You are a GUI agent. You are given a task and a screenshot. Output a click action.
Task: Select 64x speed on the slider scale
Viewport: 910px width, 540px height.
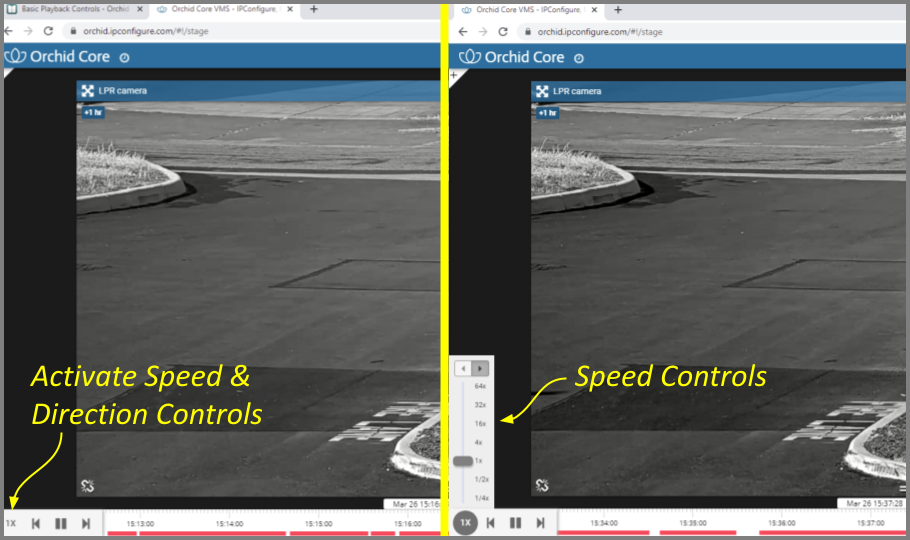[480, 386]
